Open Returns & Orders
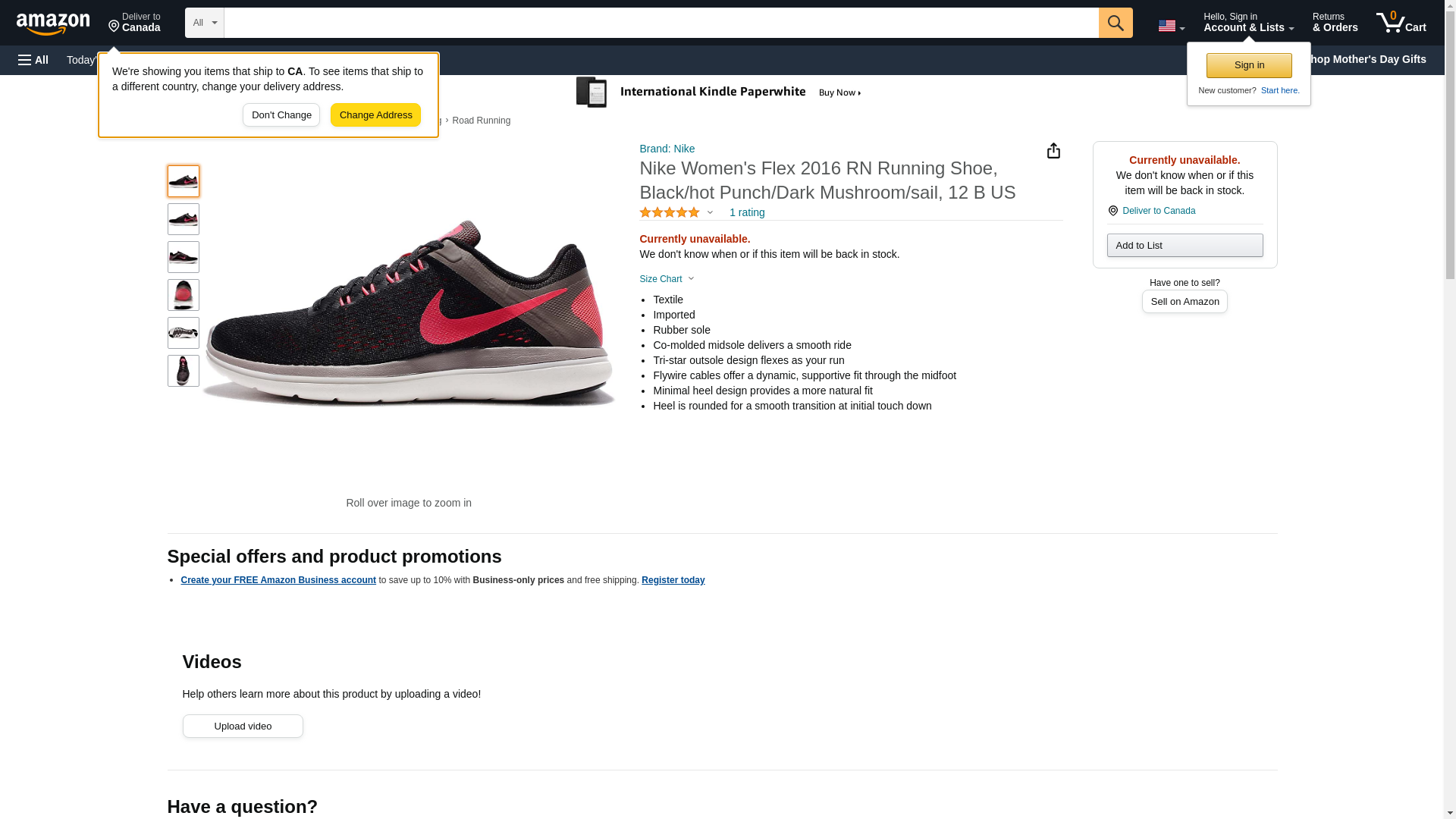 click(1335, 23)
